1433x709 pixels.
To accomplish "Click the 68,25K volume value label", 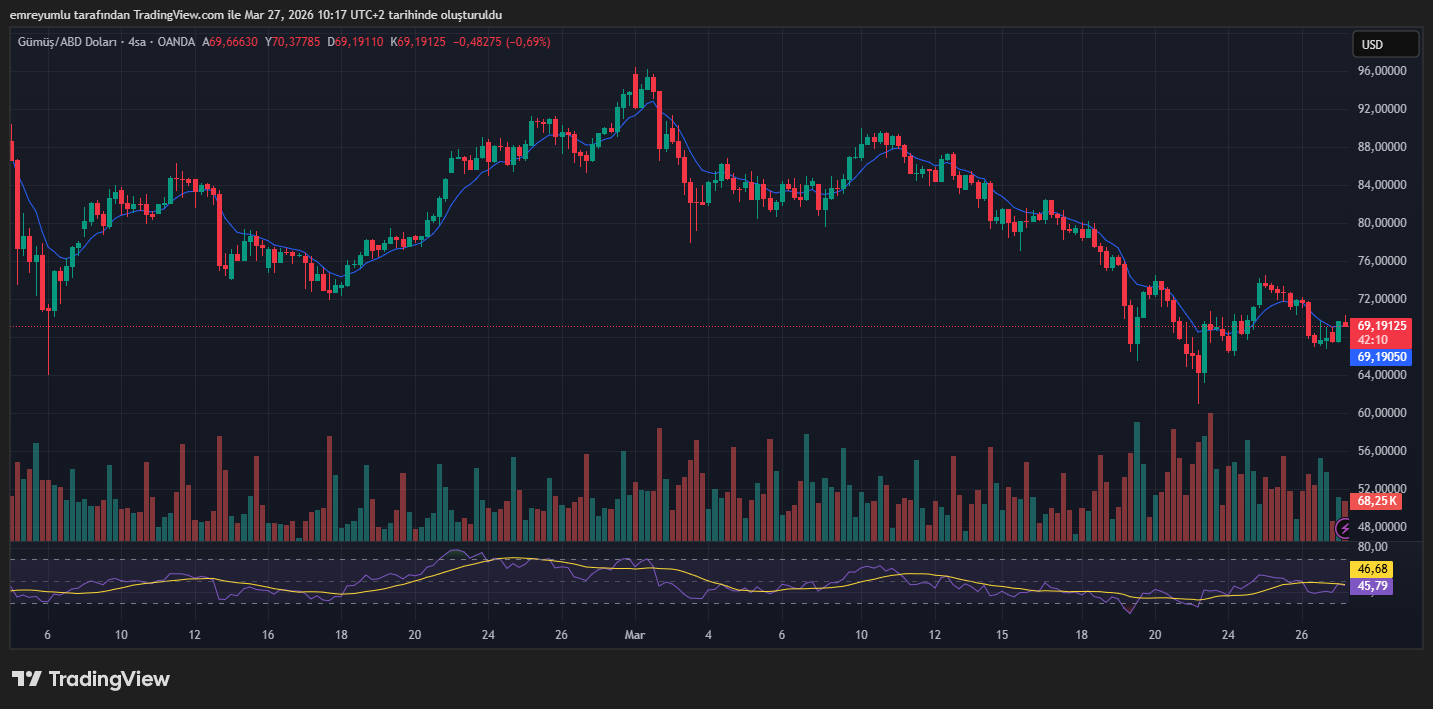I will pos(1377,500).
